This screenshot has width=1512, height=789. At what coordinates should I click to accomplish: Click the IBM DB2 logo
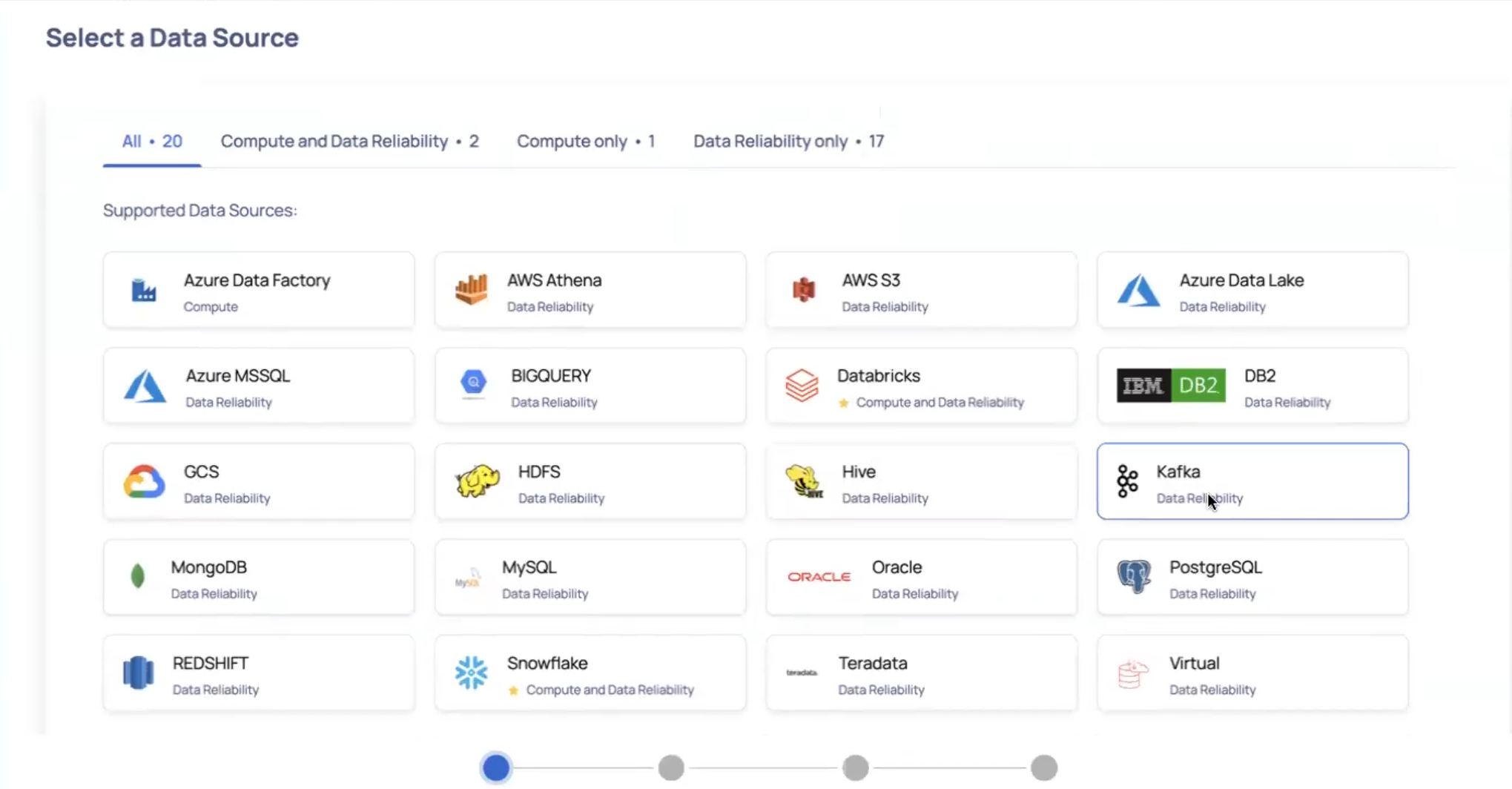(x=1171, y=385)
